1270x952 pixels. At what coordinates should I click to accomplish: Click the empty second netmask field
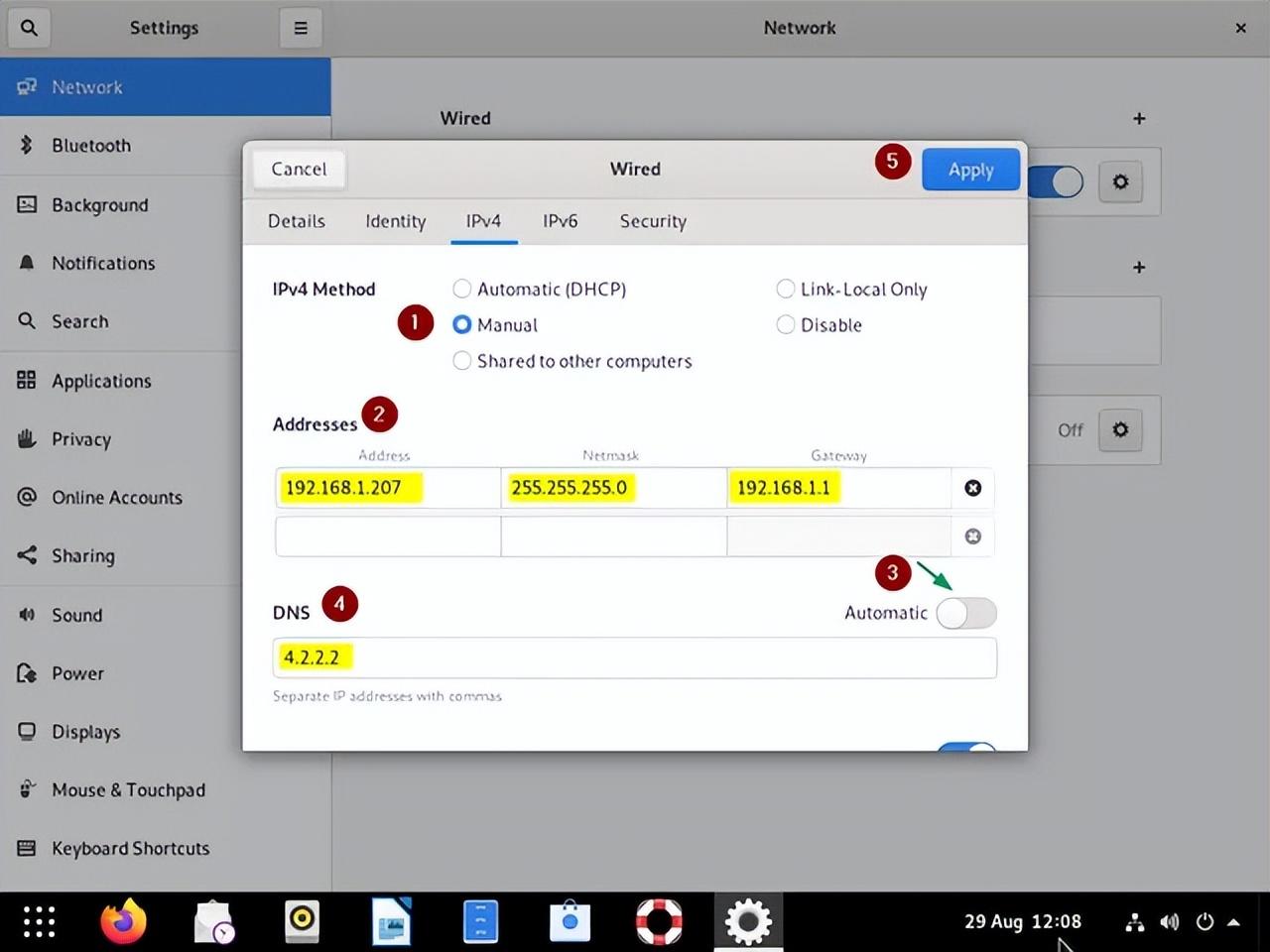614,536
